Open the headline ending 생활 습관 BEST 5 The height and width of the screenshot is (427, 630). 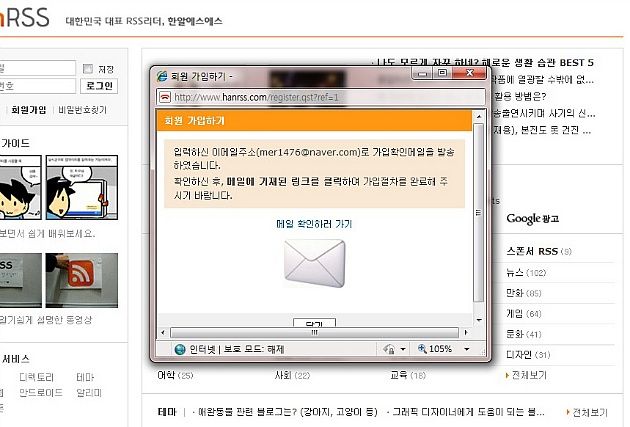[485, 62]
